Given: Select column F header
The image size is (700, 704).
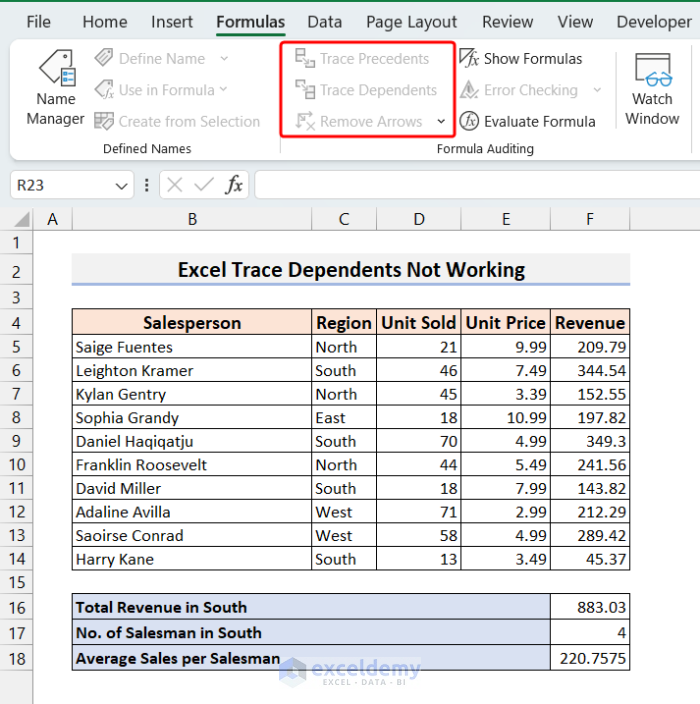Looking at the screenshot, I should click(x=590, y=220).
